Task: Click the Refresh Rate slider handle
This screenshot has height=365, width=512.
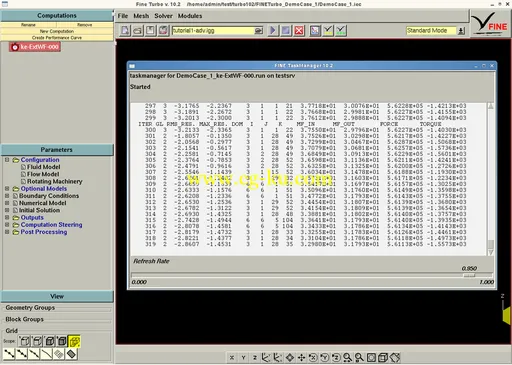Action: pyautogui.click(x=469, y=276)
